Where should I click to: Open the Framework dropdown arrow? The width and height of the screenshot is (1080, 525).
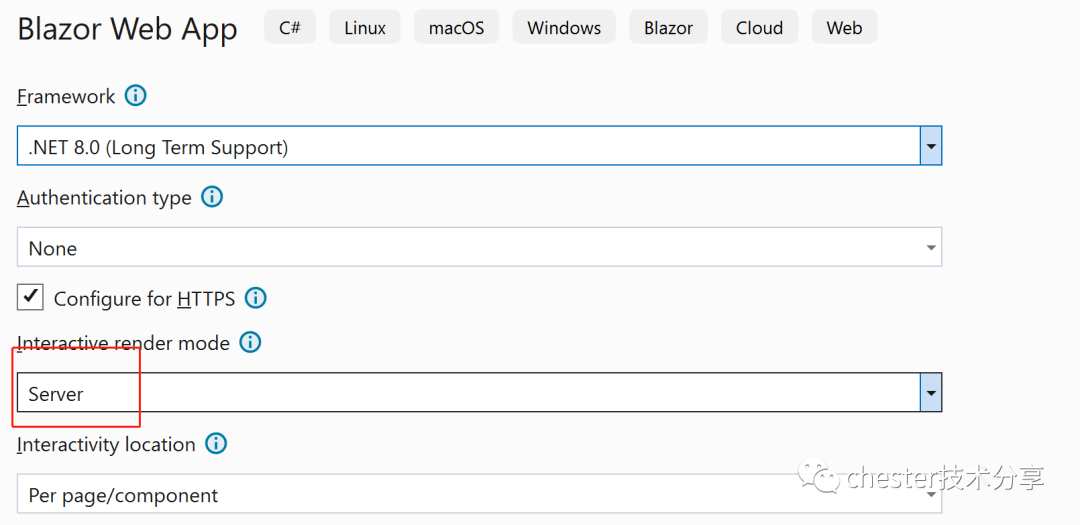(x=931, y=146)
